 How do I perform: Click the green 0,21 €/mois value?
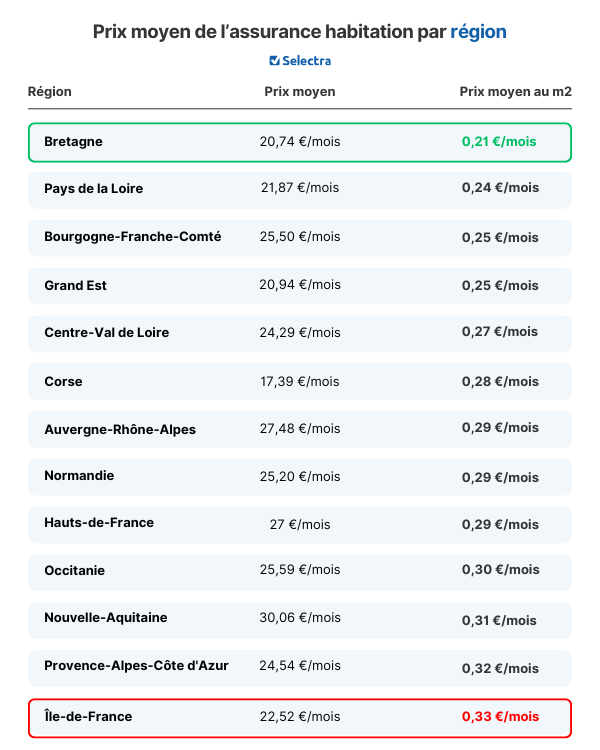(x=499, y=142)
